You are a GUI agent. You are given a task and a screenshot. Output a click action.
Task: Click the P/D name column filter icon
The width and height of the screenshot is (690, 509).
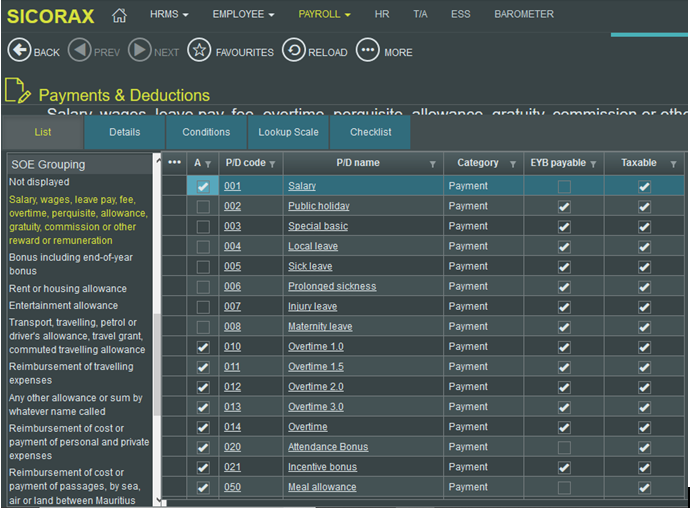pos(433,164)
